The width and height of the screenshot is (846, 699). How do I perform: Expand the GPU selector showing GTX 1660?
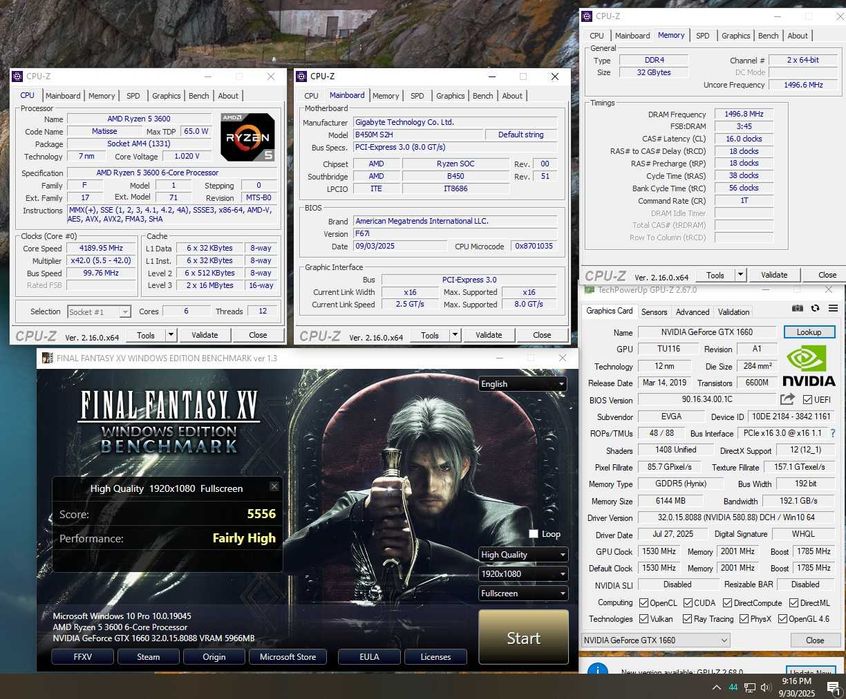681,640
